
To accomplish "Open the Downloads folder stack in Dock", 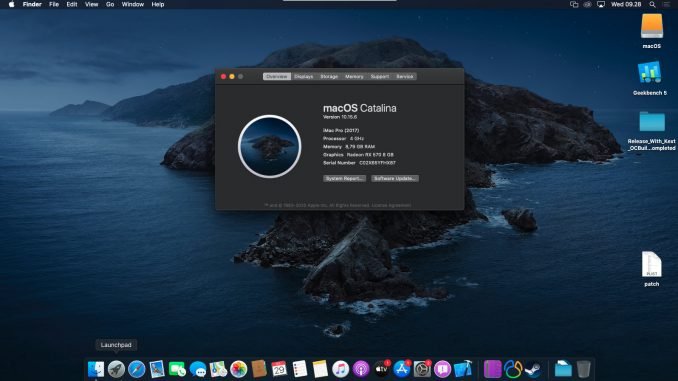I will click(x=563, y=369).
